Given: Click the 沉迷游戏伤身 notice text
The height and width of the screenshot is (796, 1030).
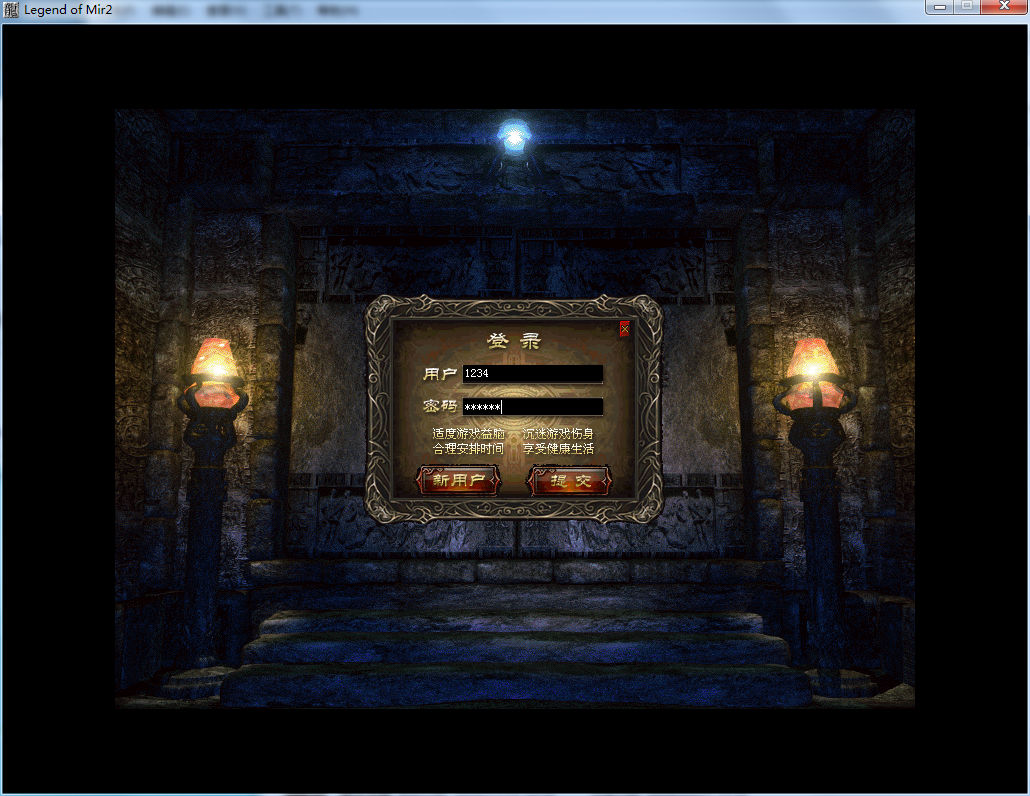Looking at the screenshot, I should [558, 433].
